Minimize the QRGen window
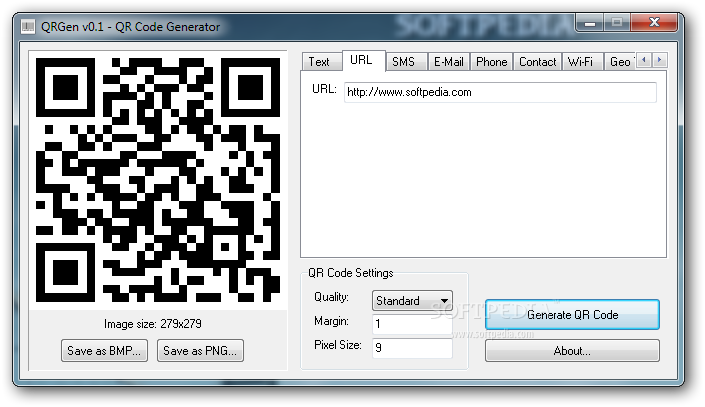Image resolution: width=705 pixels, height=407 pixels. (x=590, y=22)
